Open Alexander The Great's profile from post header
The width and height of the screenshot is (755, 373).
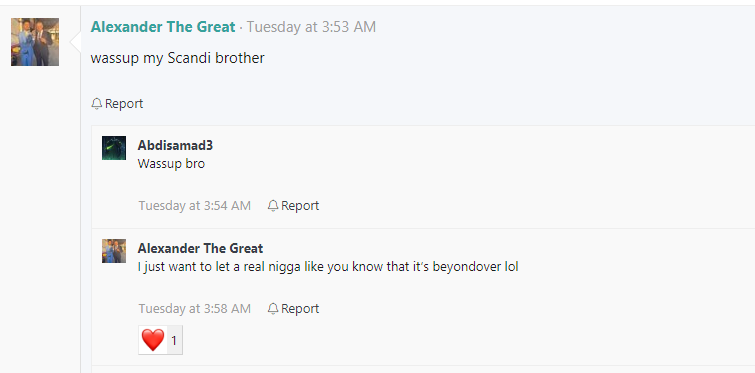point(163,27)
